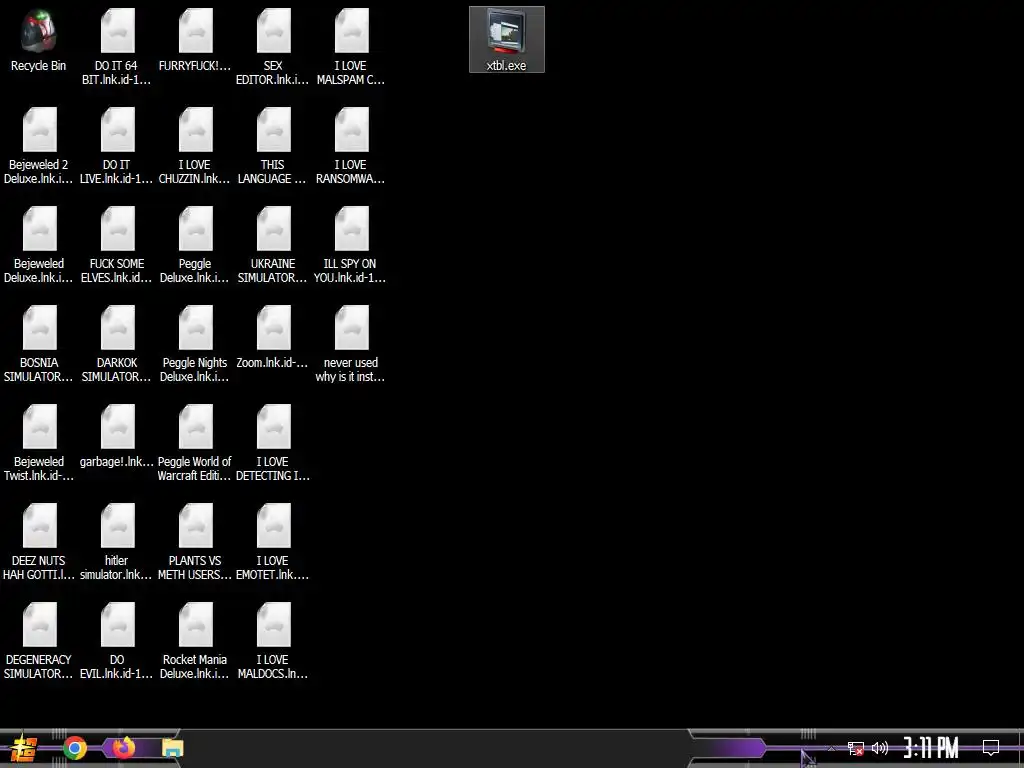The height and width of the screenshot is (768, 1024).
Task: Select the 'never used why is it inst...' file
Action: 351,344
